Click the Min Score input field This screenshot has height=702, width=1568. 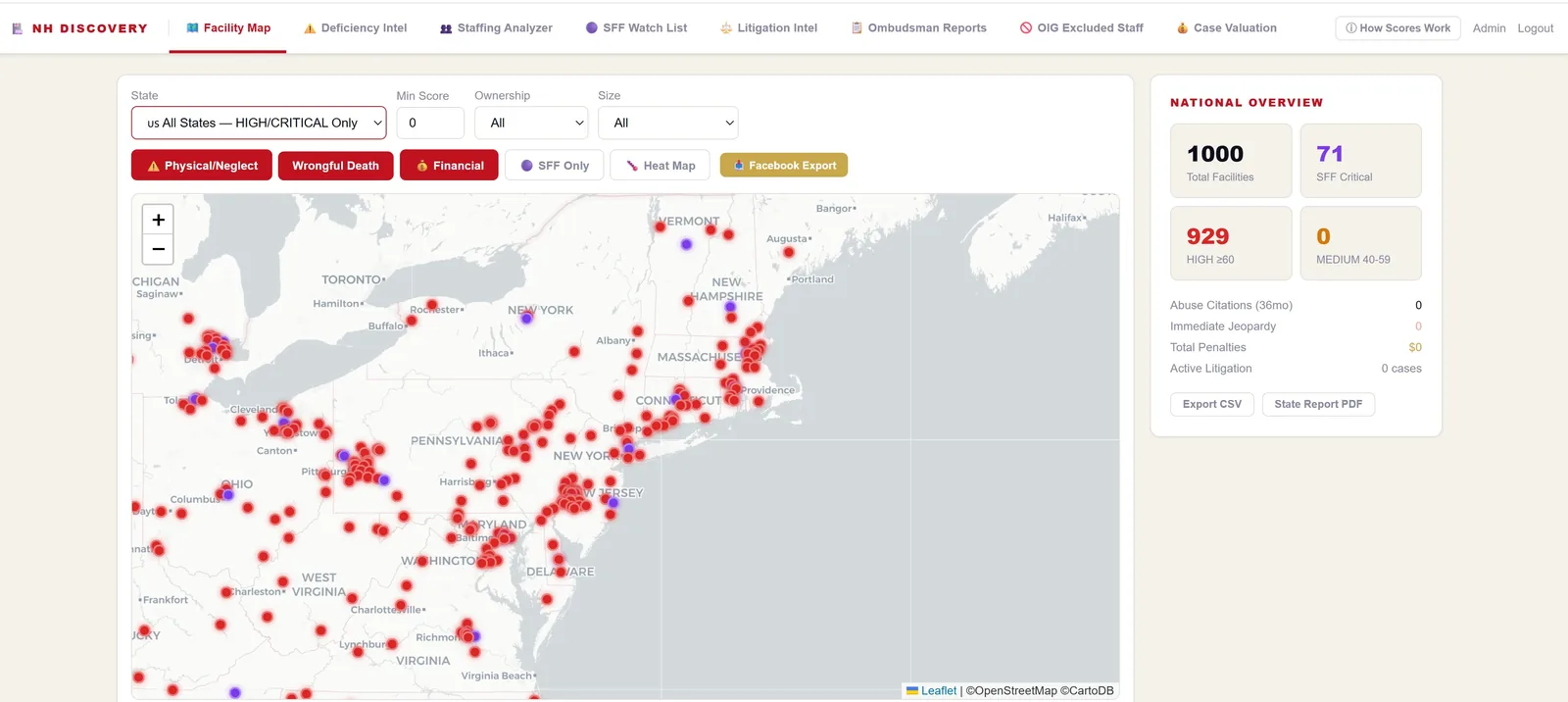pyautogui.click(x=430, y=124)
